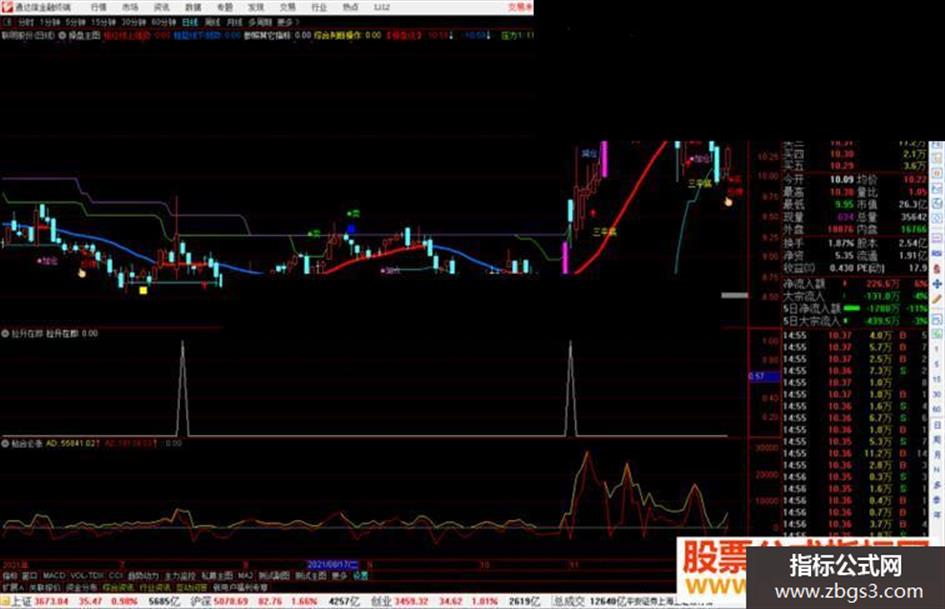Image resolution: width=945 pixels, height=609 pixels.
Task: Click the 拉升在即 sub-chart indicator icon
Action: coord(5,333)
